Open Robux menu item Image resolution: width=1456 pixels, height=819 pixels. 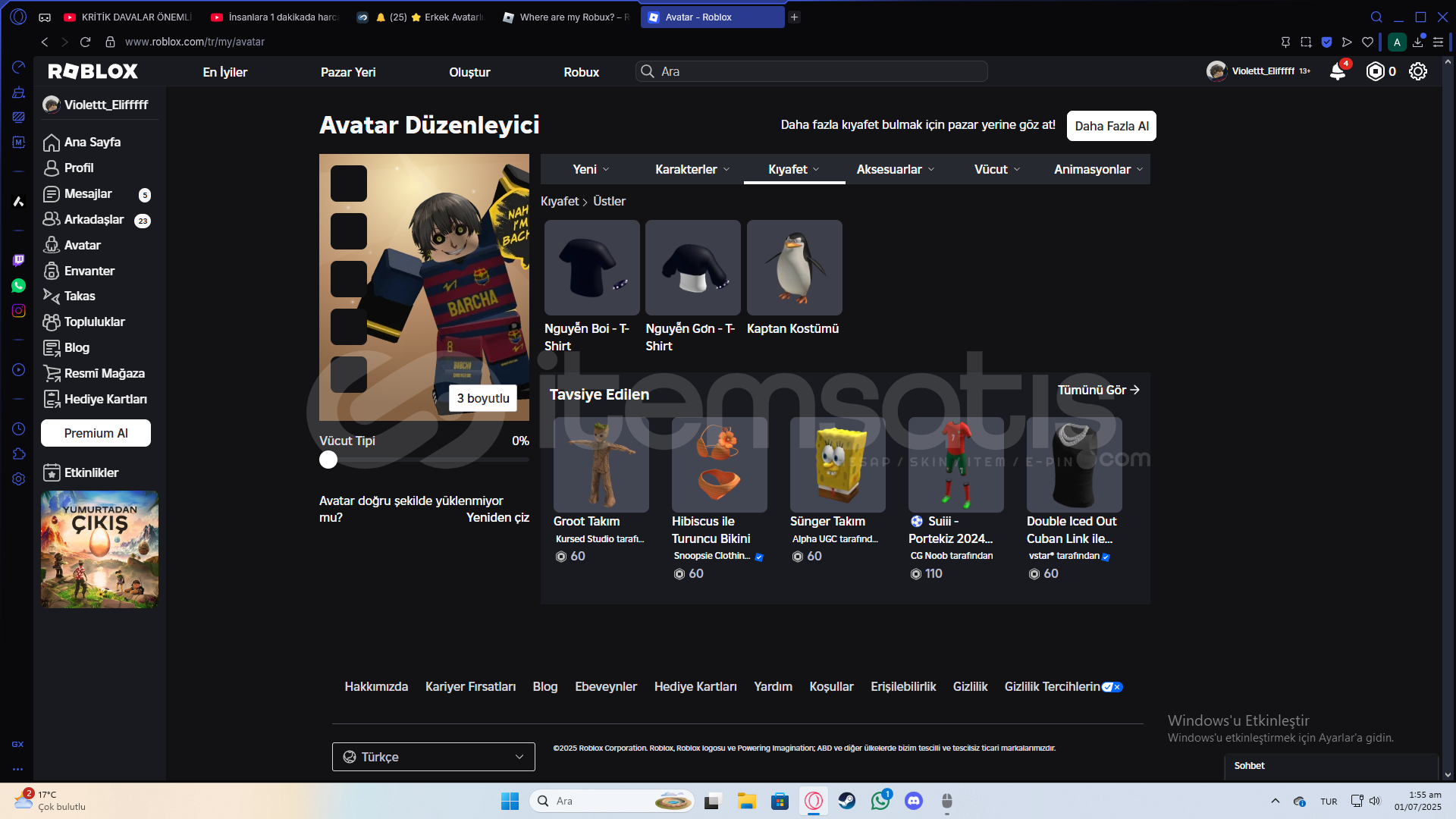pos(582,72)
